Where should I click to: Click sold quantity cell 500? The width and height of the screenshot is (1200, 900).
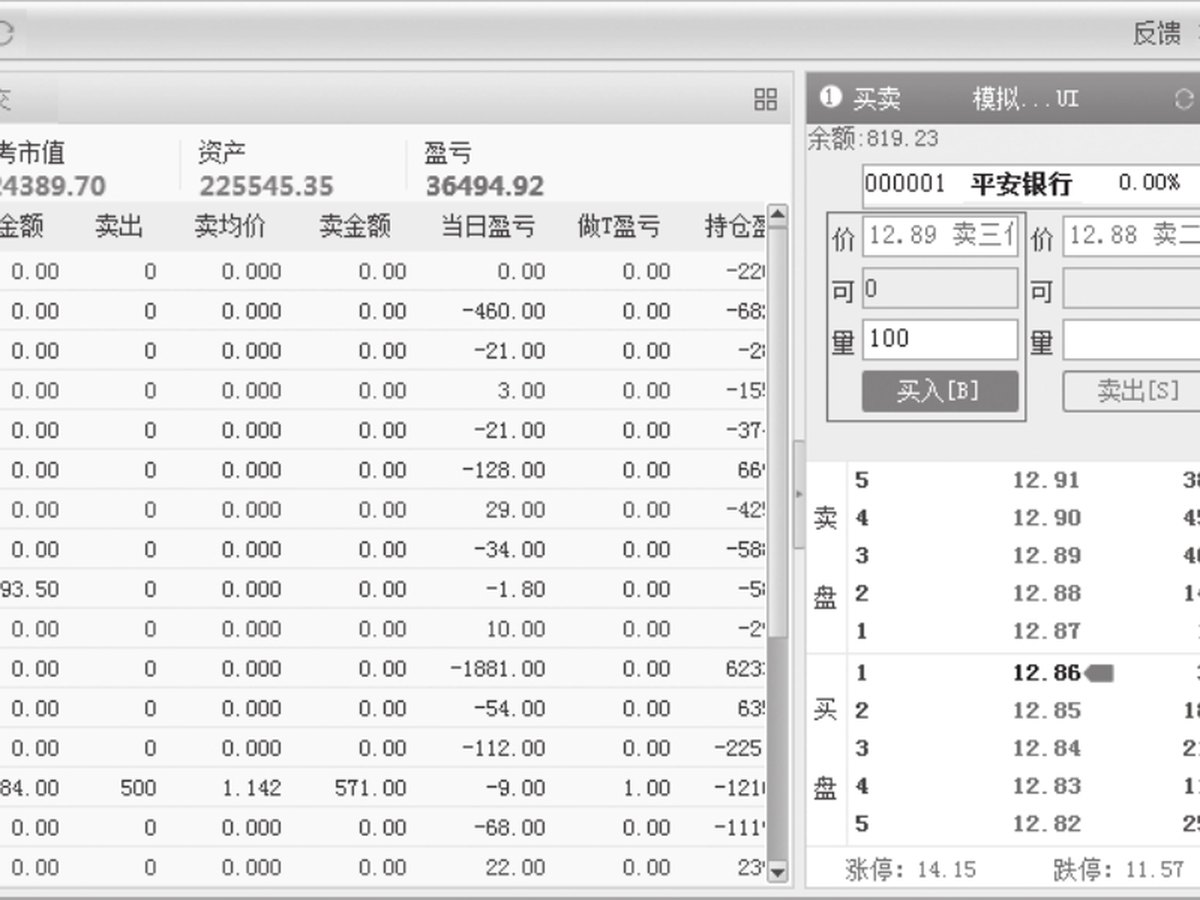point(138,788)
